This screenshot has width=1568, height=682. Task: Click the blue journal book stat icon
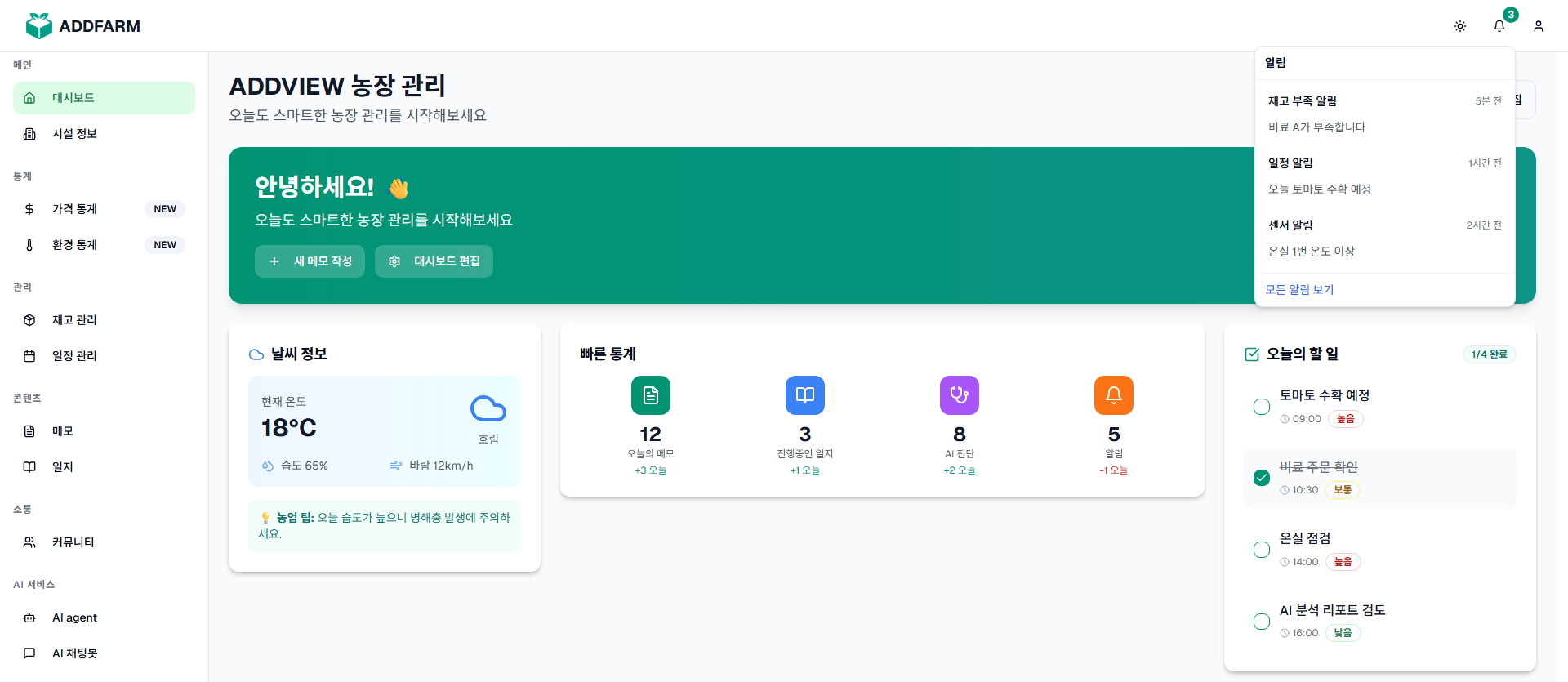(805, 395)
